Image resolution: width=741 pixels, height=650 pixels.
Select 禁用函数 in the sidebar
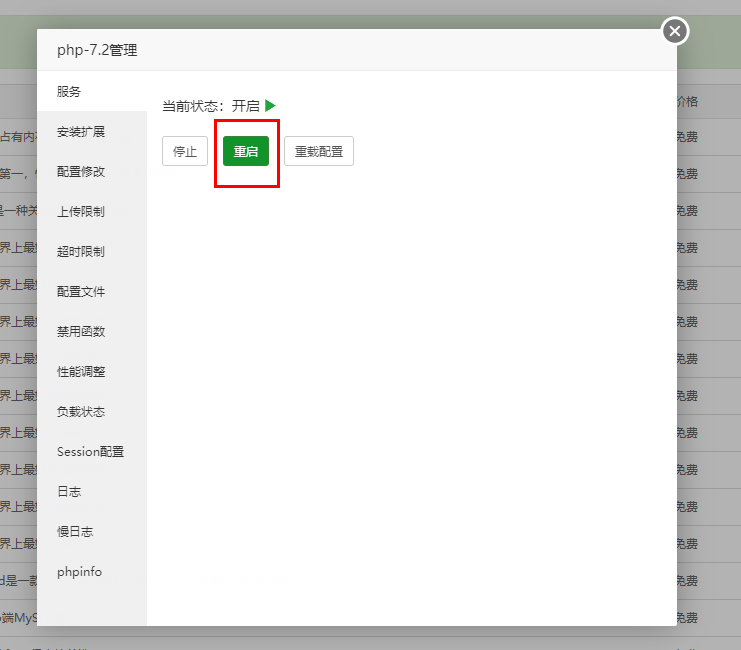pyautogui.click(x=81, y=331)
